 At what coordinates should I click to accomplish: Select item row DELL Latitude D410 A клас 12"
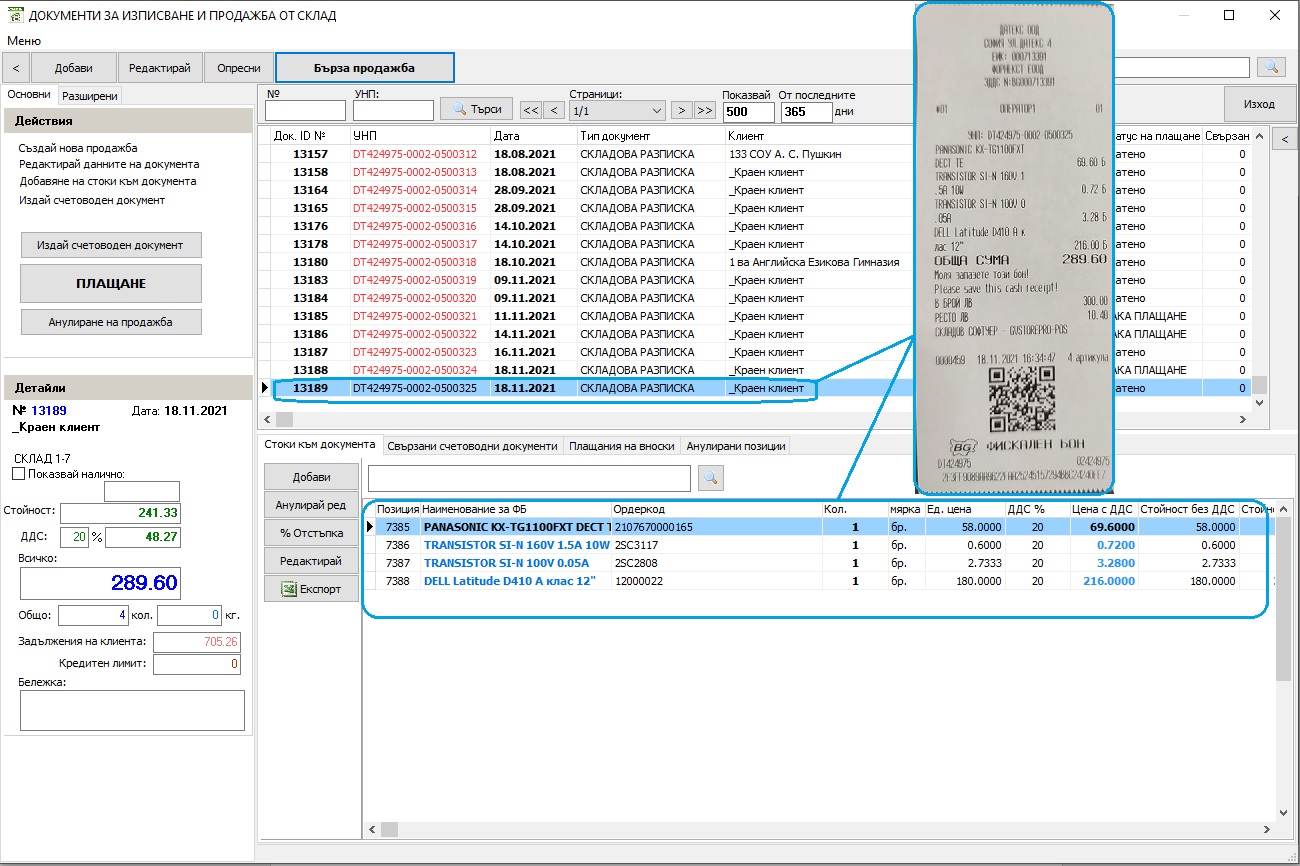pyautogui.click(x=820, y=581)
